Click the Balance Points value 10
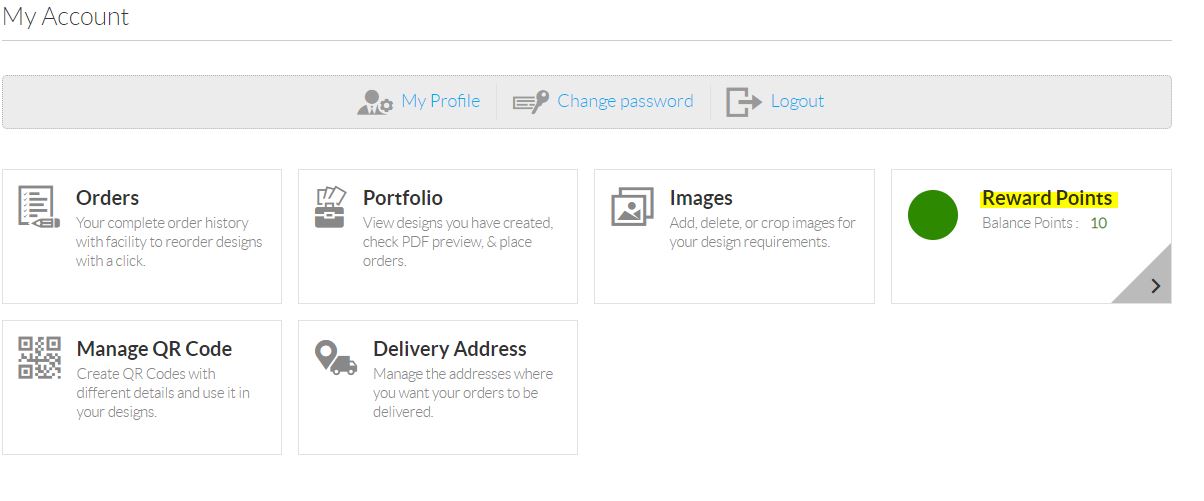This screenshot has width=1204, height=501. [1098, 223]
